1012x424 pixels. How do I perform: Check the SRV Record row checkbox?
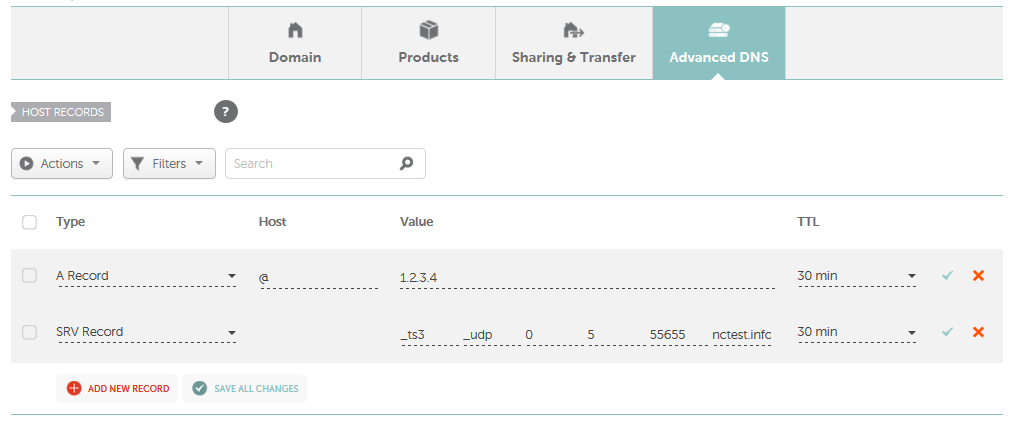(30, 332)
